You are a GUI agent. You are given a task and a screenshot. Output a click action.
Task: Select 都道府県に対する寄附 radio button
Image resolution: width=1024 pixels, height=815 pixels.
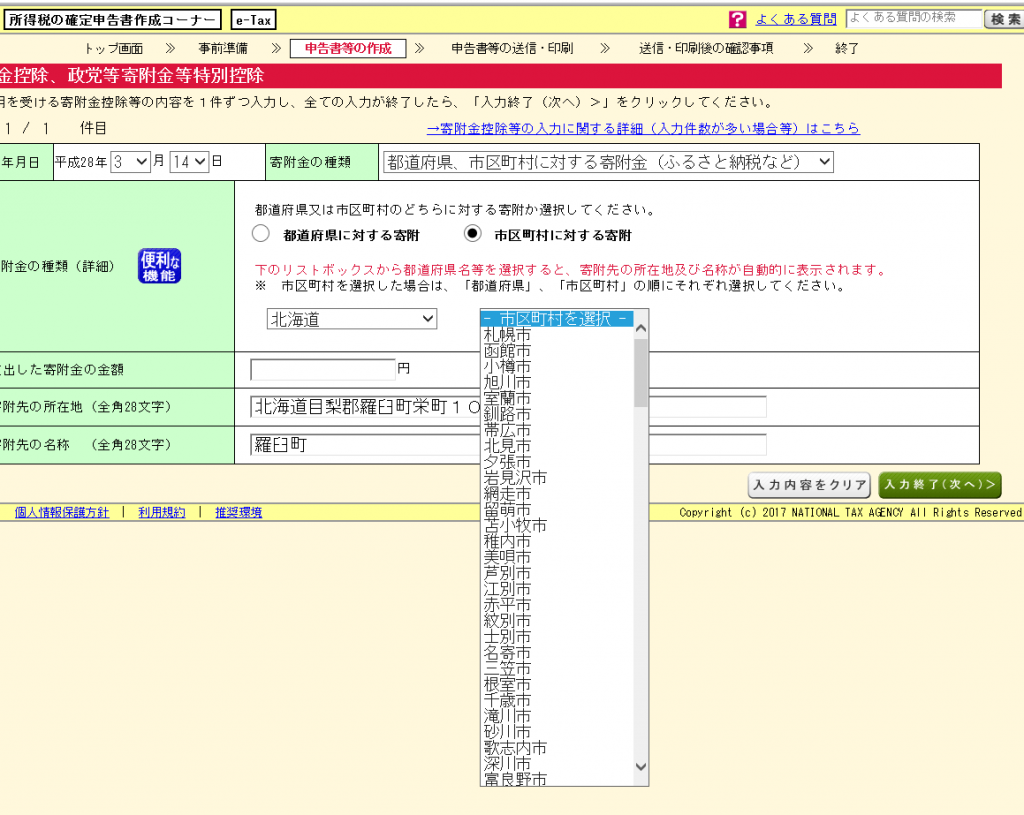pyautogui.click(x=261, y=235)
